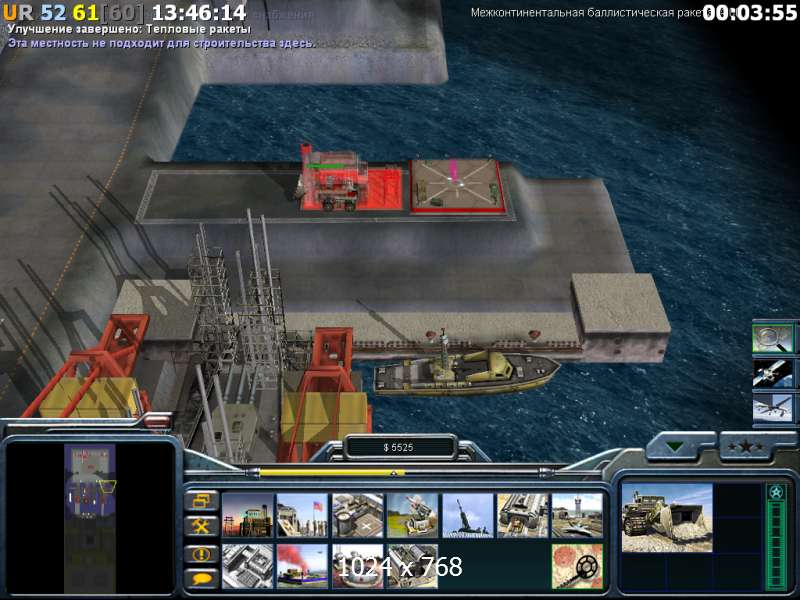Open the chat speech bubble button

[201, 579]
